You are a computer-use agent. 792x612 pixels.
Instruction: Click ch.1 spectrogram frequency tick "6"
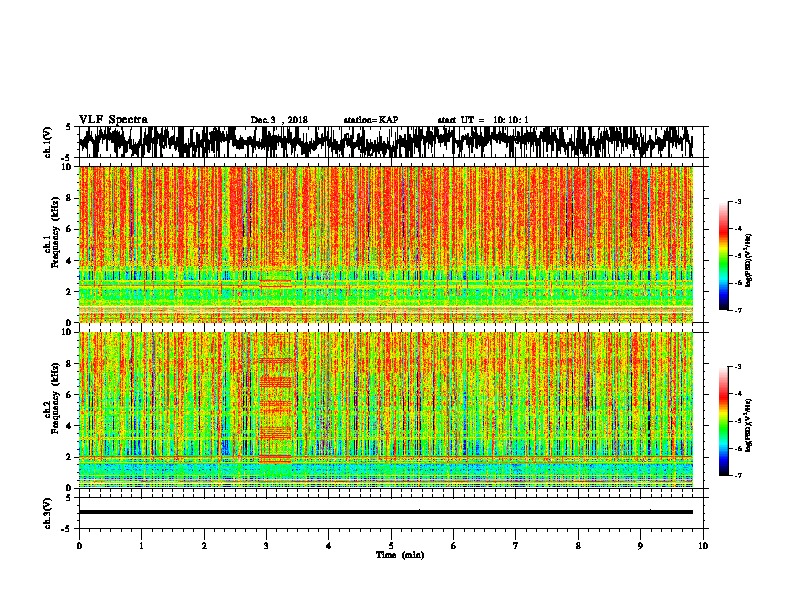[70, 229]
